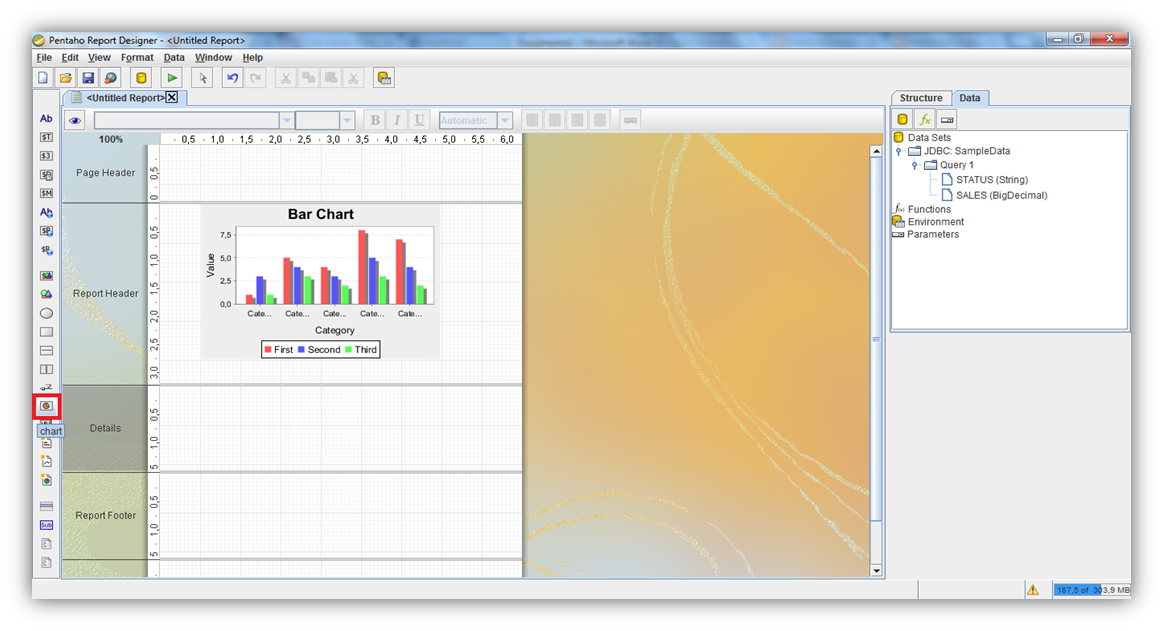Select the chart element in the palette
The width and height of the screenshot is (1163, 631).
pyautogui.click(x=46, y=406)
